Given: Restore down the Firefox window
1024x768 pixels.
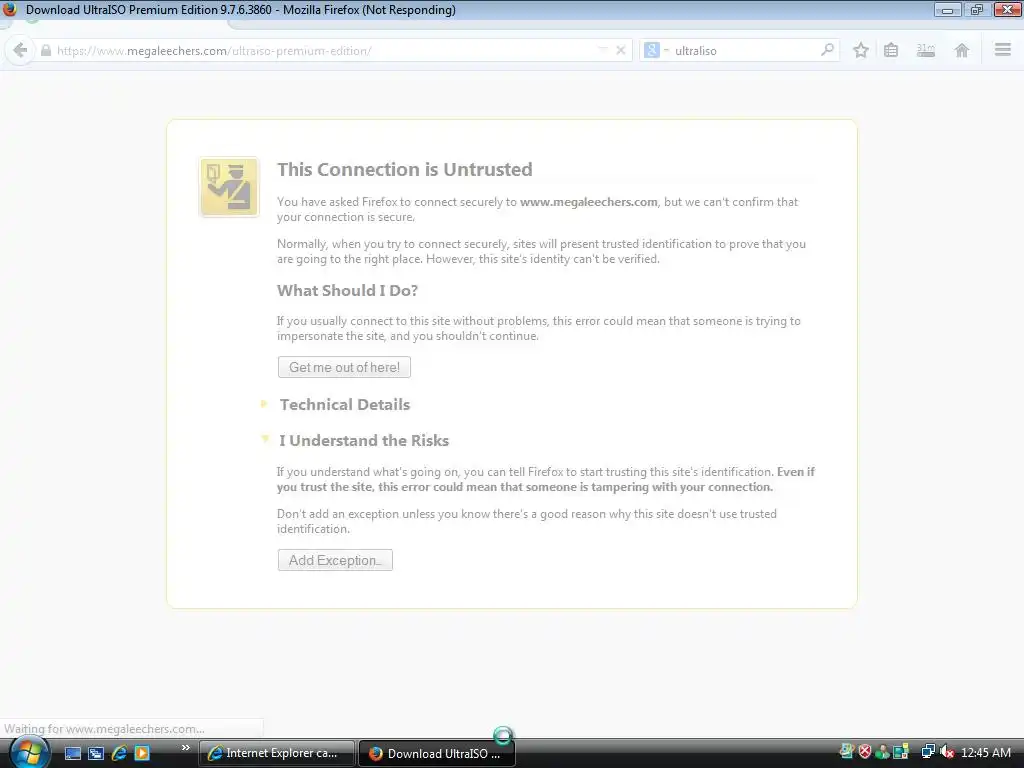Looking at the screenshot, I should point(977,10).
